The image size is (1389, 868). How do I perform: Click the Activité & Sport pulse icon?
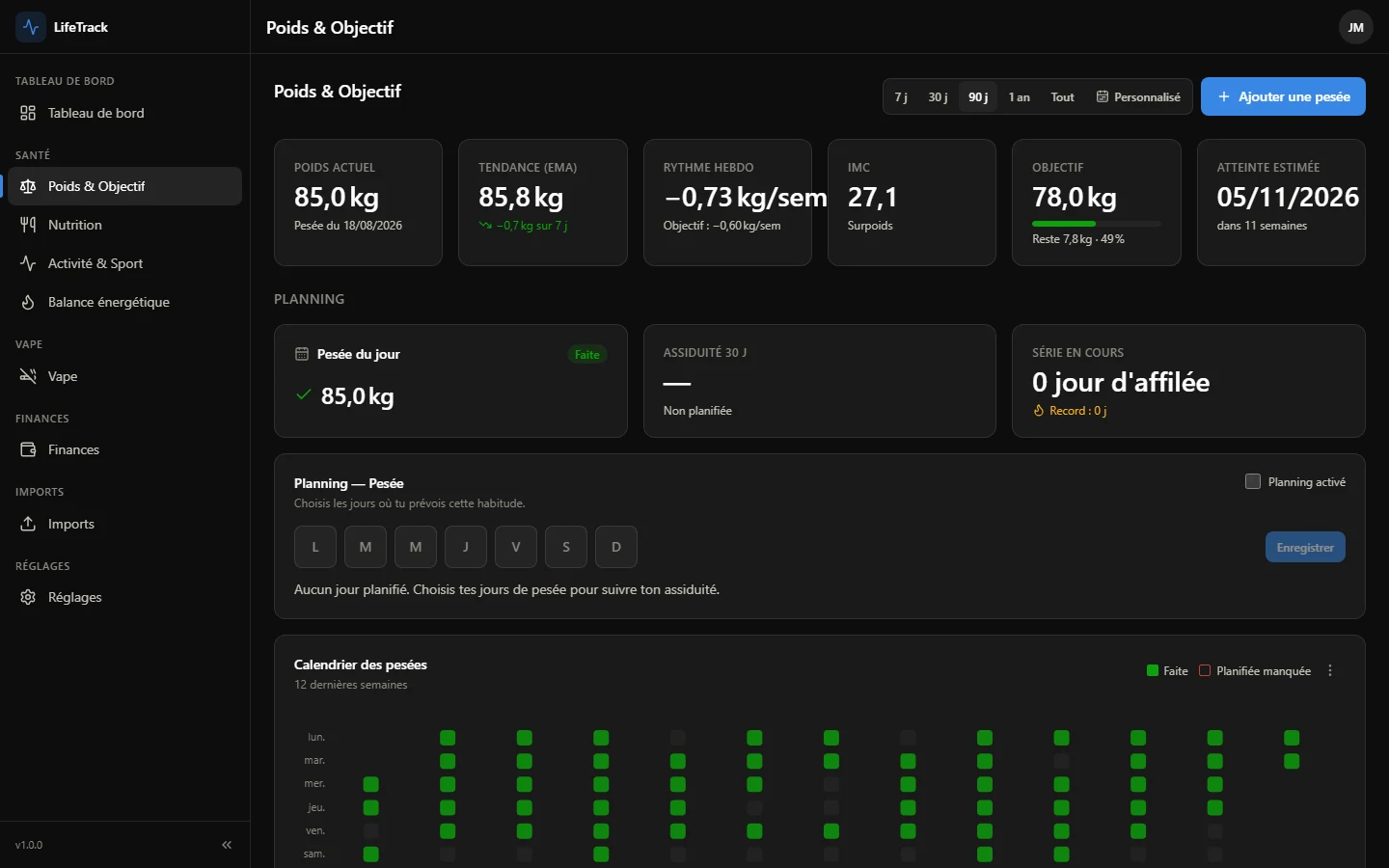28,263
